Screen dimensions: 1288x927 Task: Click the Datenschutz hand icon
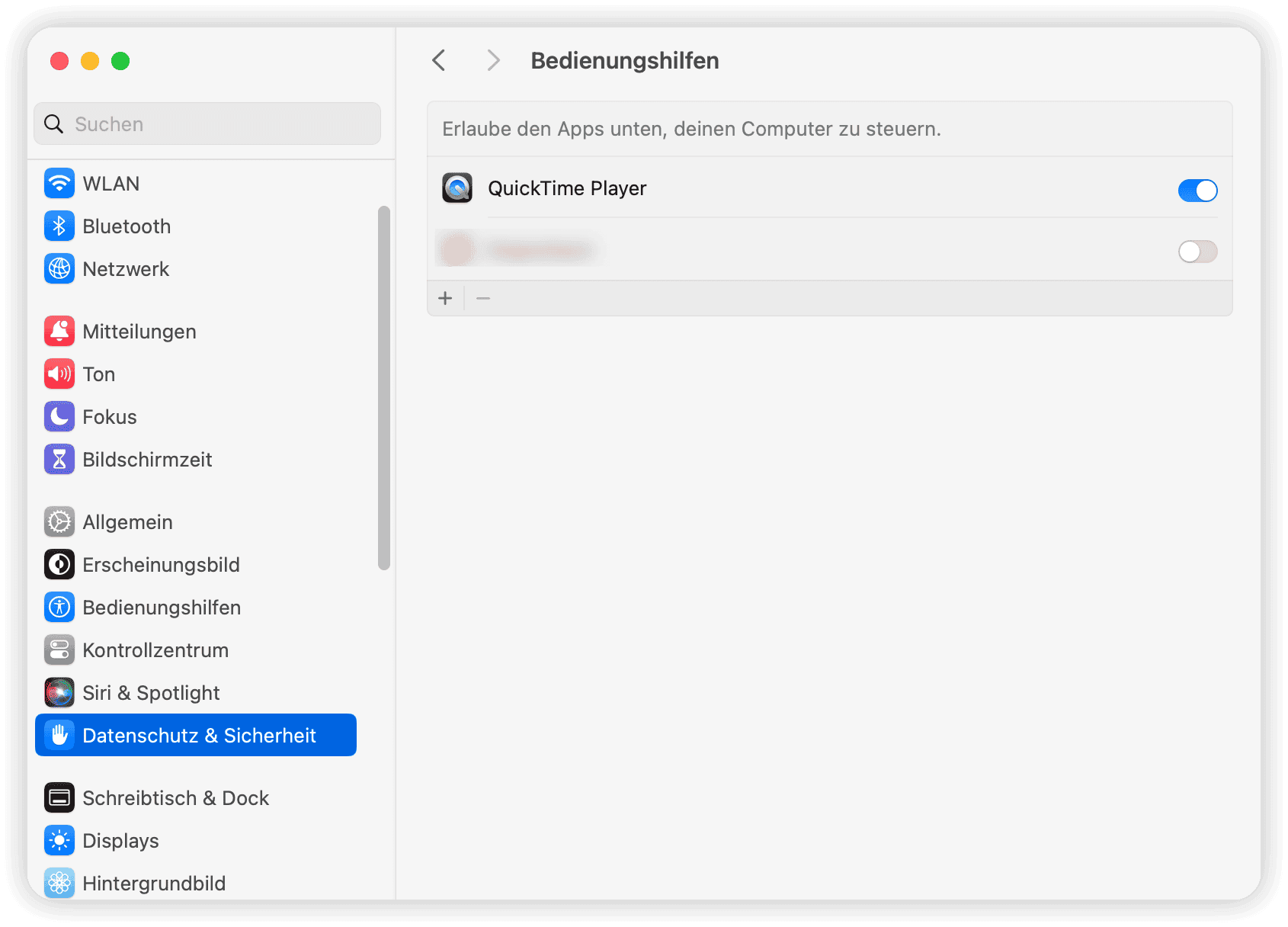tap(59, 735)
